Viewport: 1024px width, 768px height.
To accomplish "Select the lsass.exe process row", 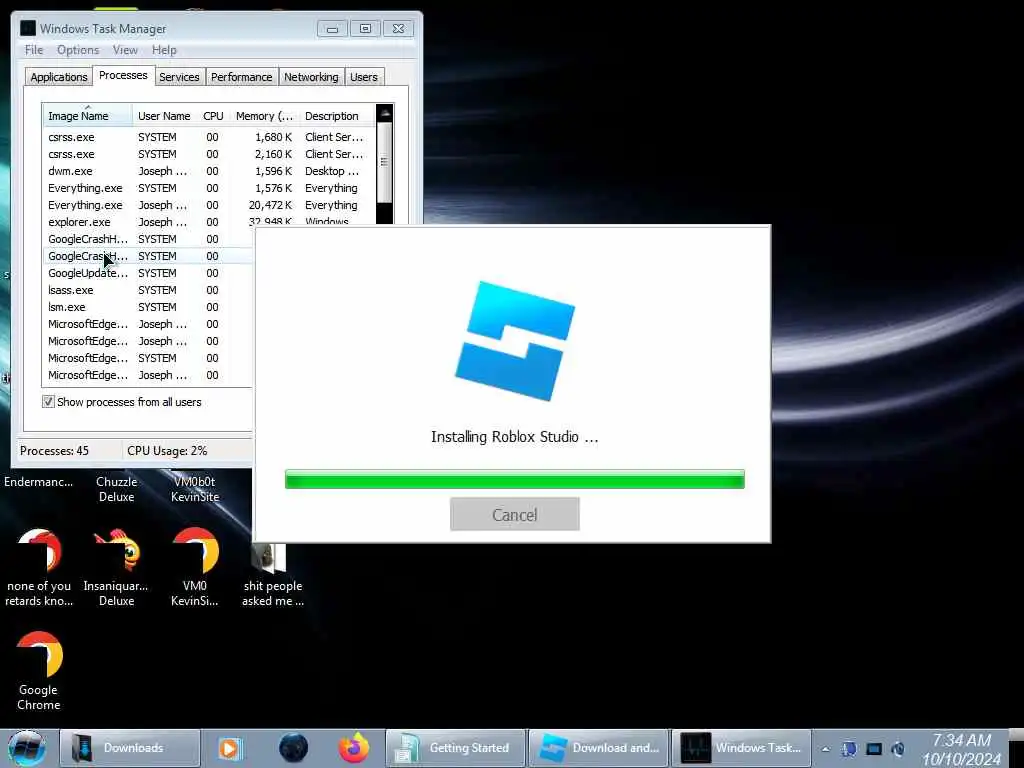I will tap(148, 290).
